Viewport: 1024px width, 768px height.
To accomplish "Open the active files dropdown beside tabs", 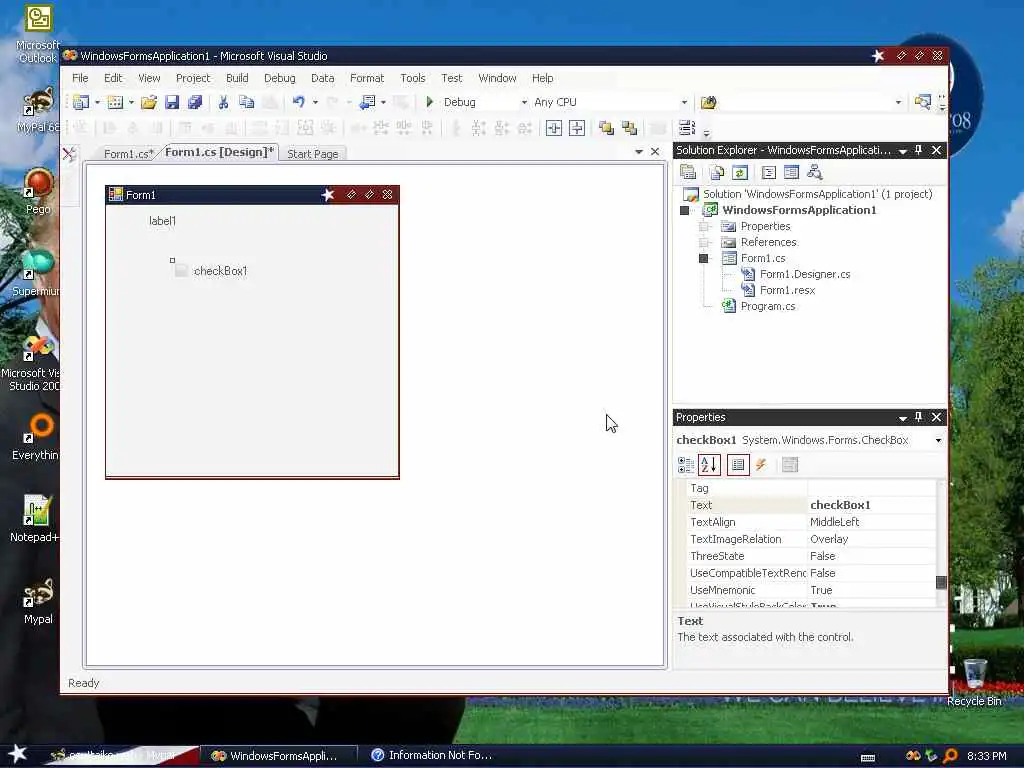I will [639, 152].
